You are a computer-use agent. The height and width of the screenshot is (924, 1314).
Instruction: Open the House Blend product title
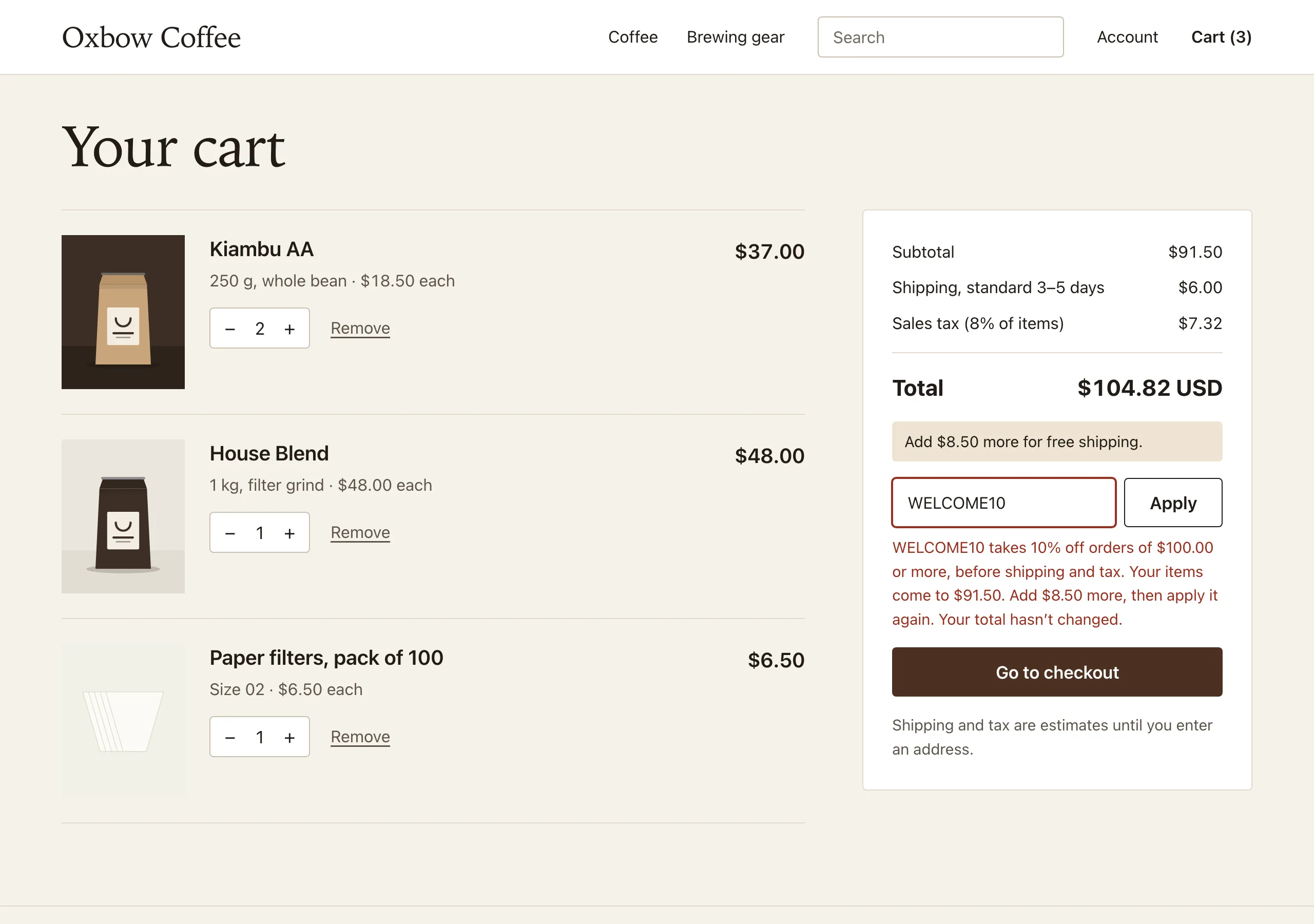pos(269,453)
